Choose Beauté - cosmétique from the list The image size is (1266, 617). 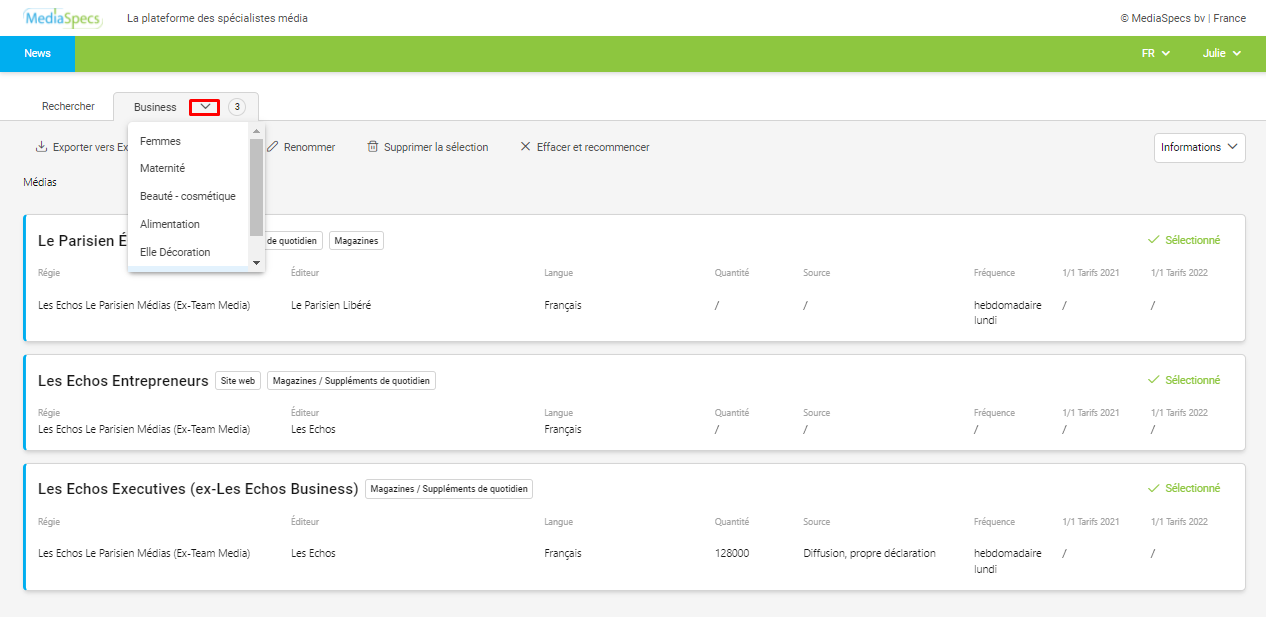click(x=188, y=196)
